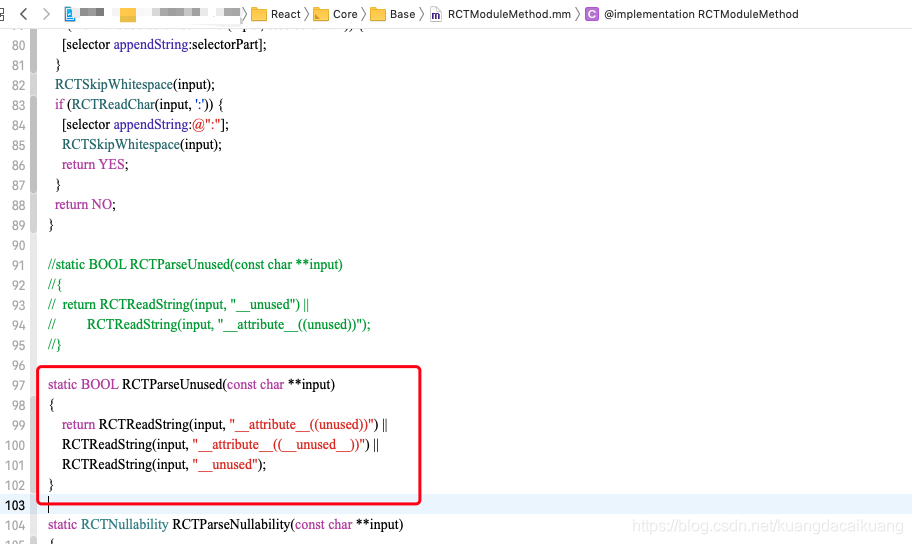
Task: Click line number 101 in the gutter
Action: [15, 466]
